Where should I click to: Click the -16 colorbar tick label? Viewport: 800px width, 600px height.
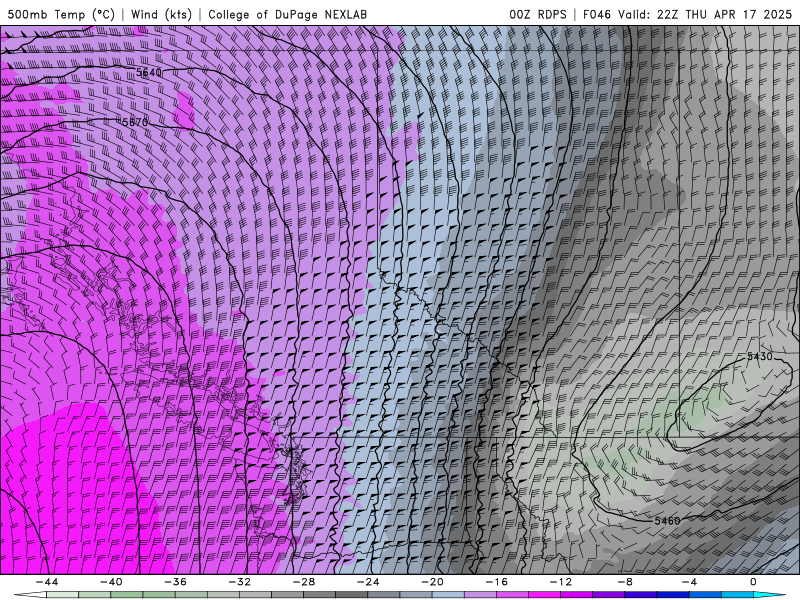pos(496,582)
